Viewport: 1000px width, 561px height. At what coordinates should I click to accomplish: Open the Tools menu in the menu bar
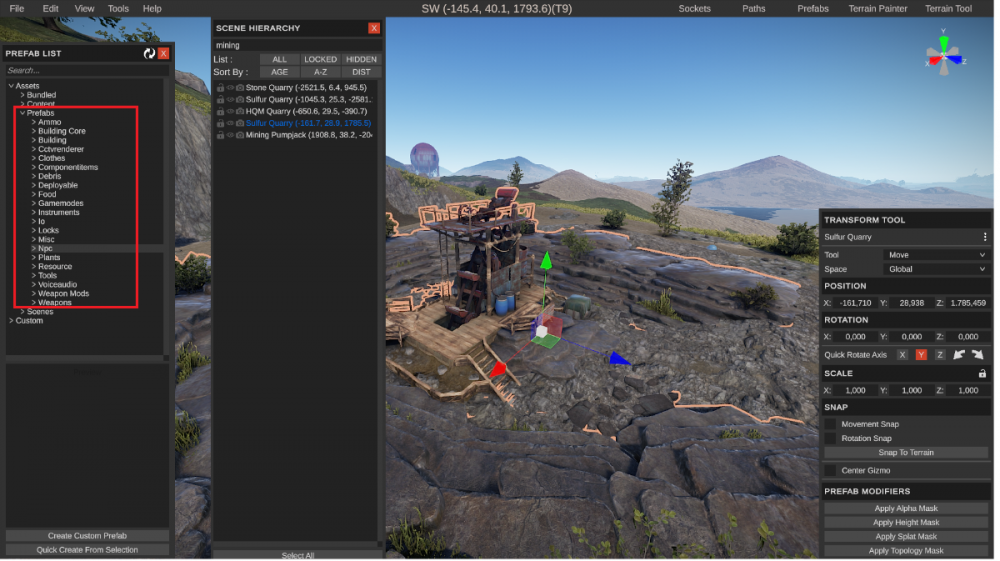pyautogui.click(x=118, y=8)
